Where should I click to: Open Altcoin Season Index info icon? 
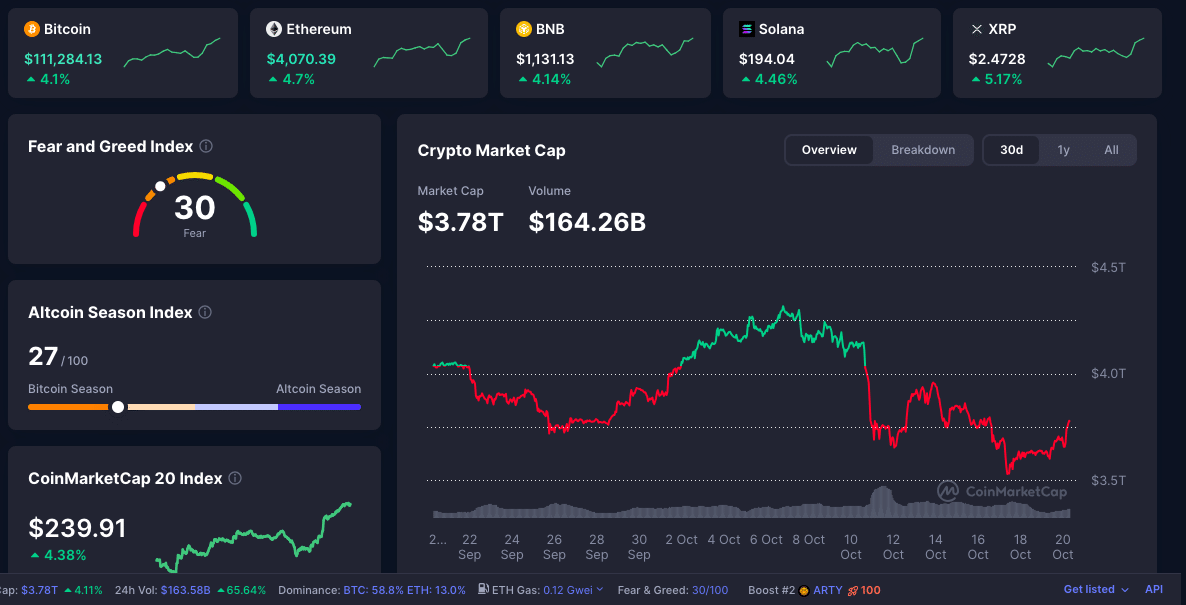pyautogui.click(x=205, y=312)
